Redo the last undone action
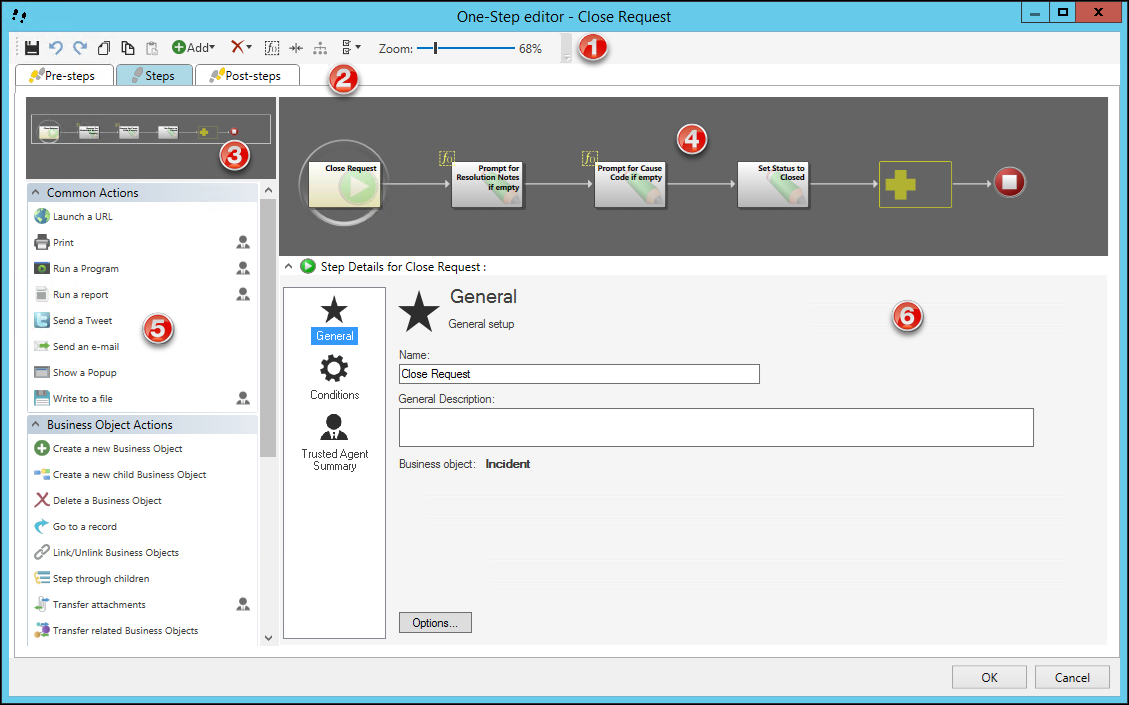 [79, 47]
